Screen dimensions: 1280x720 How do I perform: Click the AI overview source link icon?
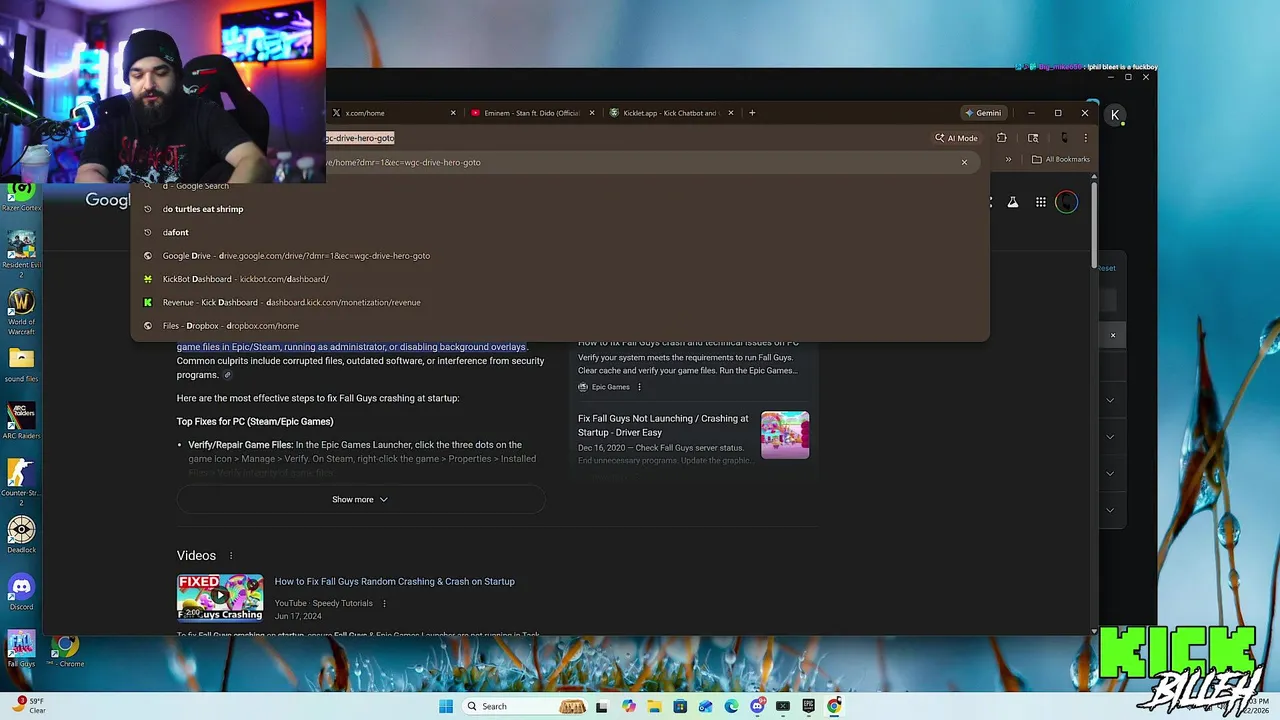pyautogui.click(x=227, y=376)
